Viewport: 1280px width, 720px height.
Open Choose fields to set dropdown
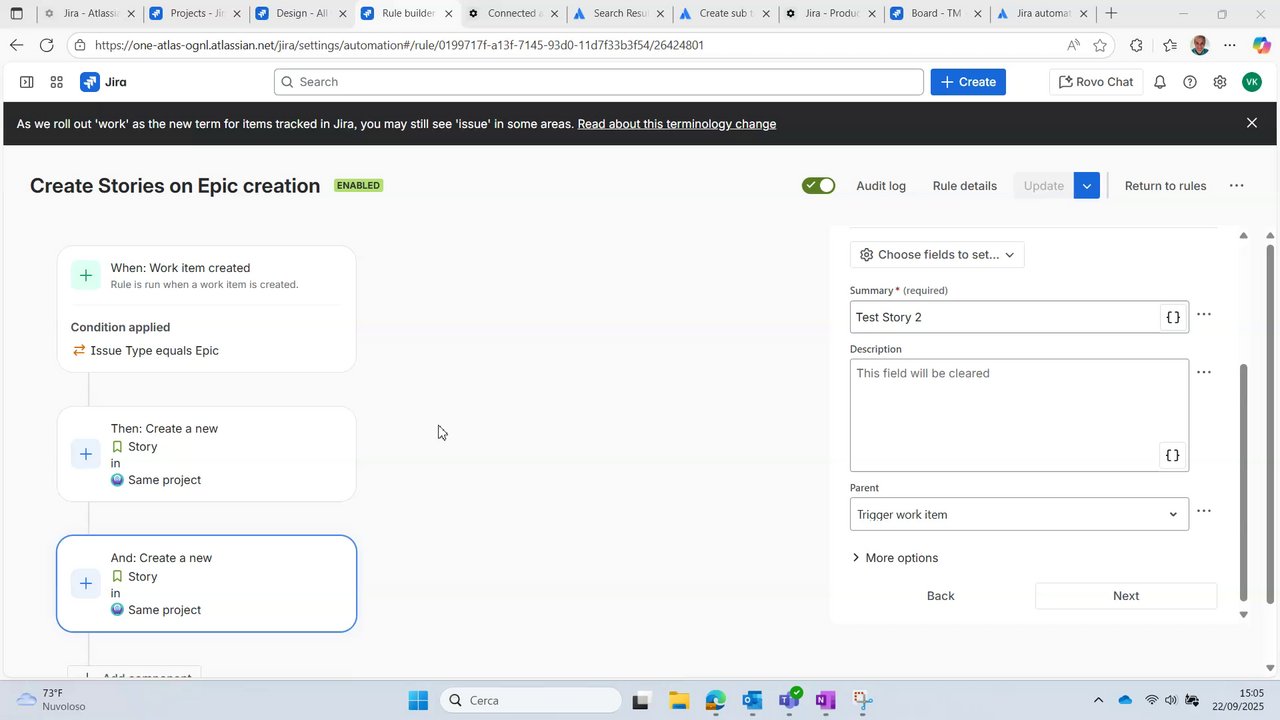(x=936, y=255)
